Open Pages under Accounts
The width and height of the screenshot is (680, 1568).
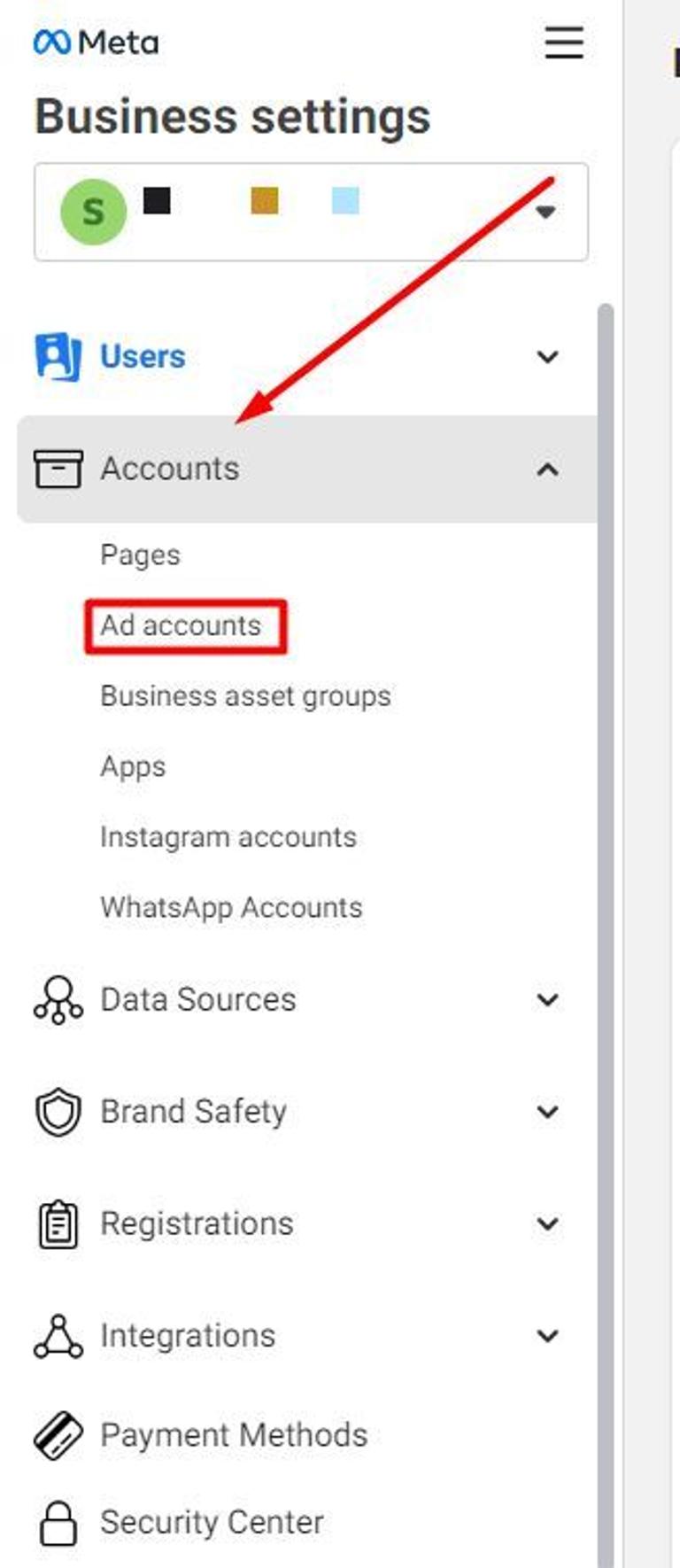(140, 555)
